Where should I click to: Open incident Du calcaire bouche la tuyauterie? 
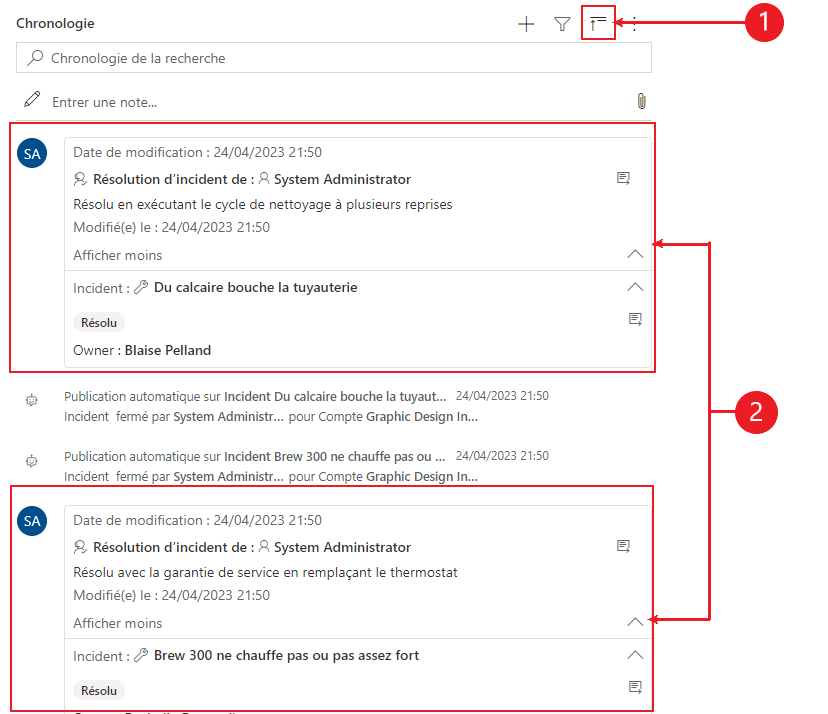[x=256, y=287]
